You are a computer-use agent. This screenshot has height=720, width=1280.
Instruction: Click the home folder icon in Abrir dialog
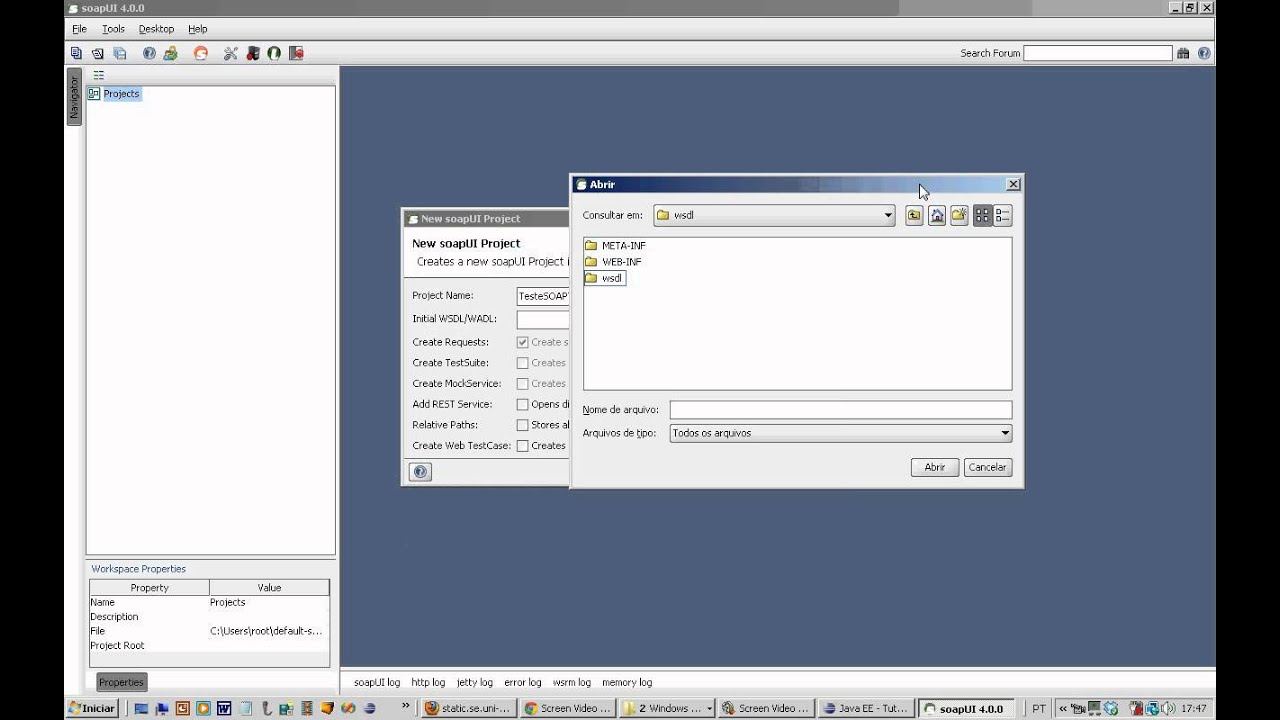937,215
